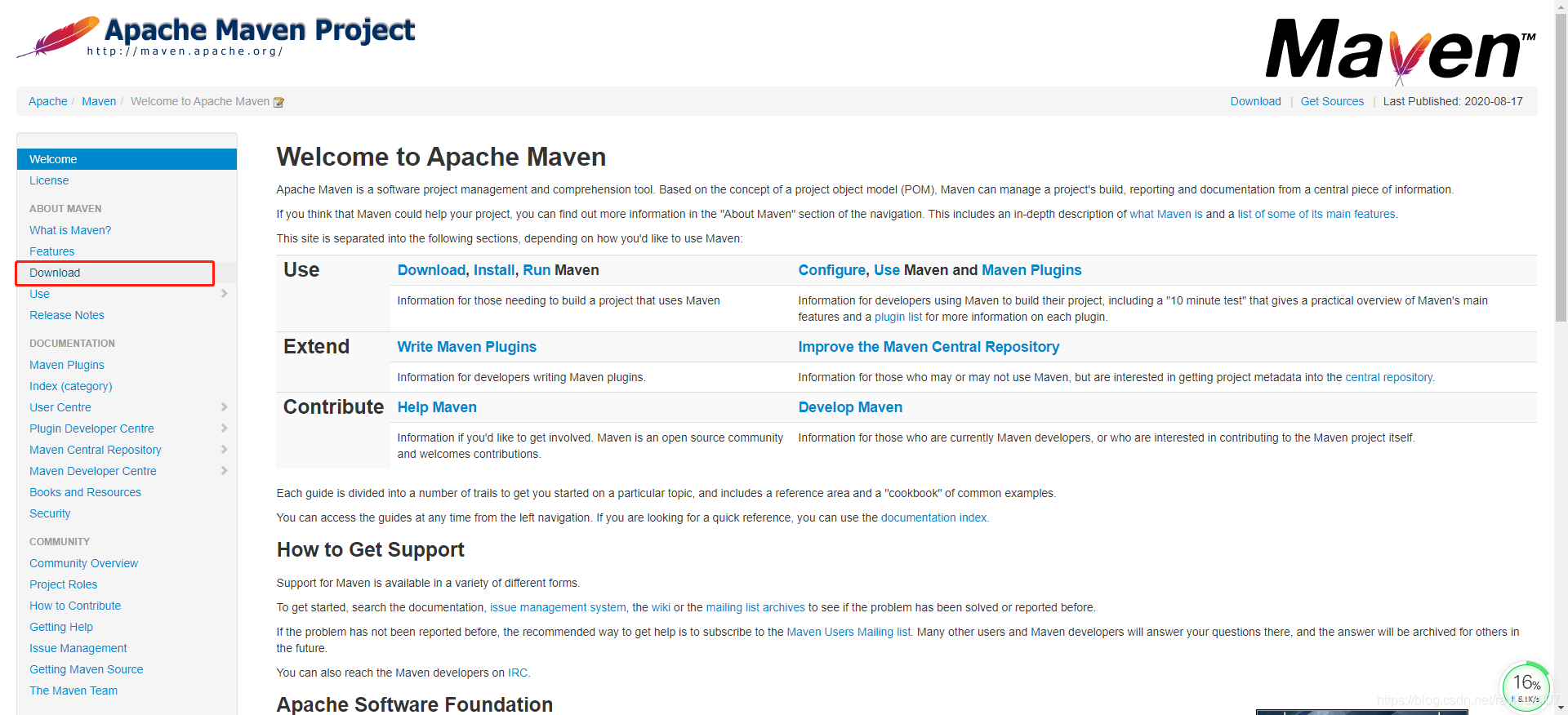This screenshot has height=715, width=1568.
Task: Select the Welcome sidebar item
Action: (127, 159)
